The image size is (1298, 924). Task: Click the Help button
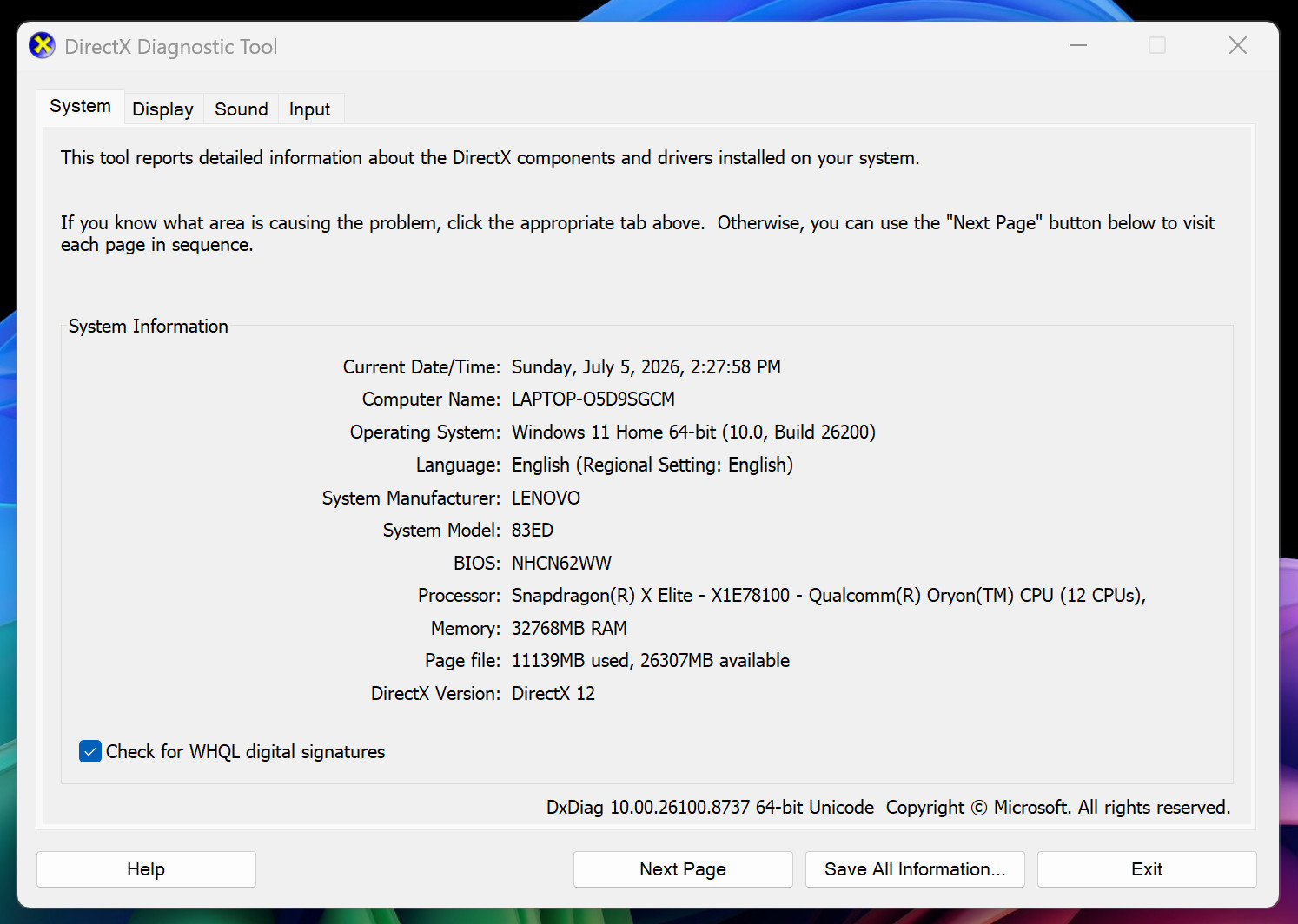point(146,869)
